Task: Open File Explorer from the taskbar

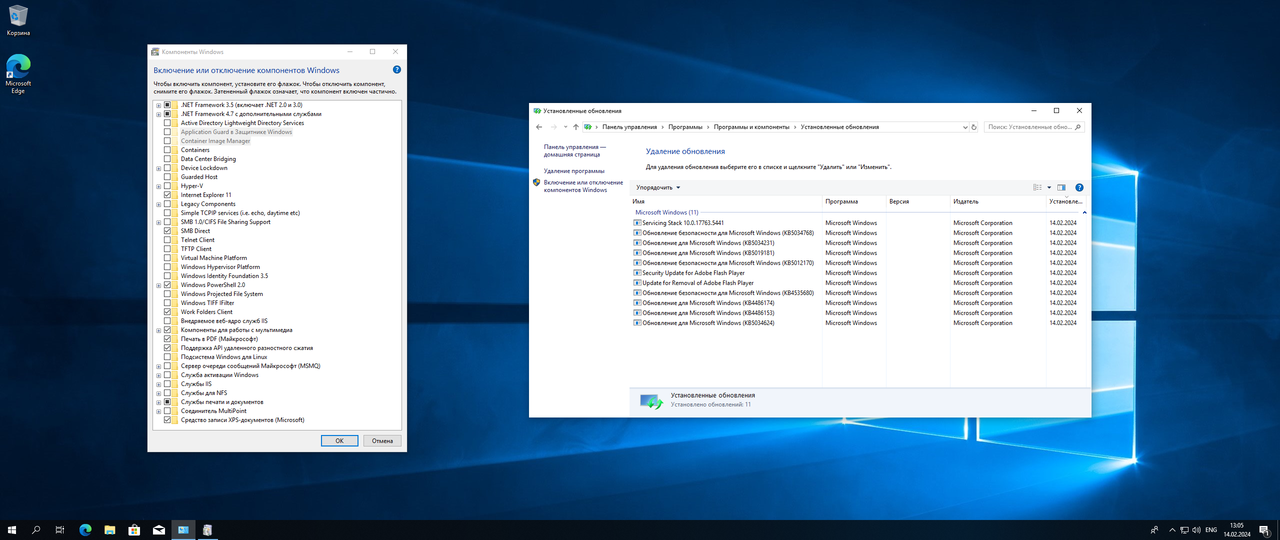Action: pos(109,529)
